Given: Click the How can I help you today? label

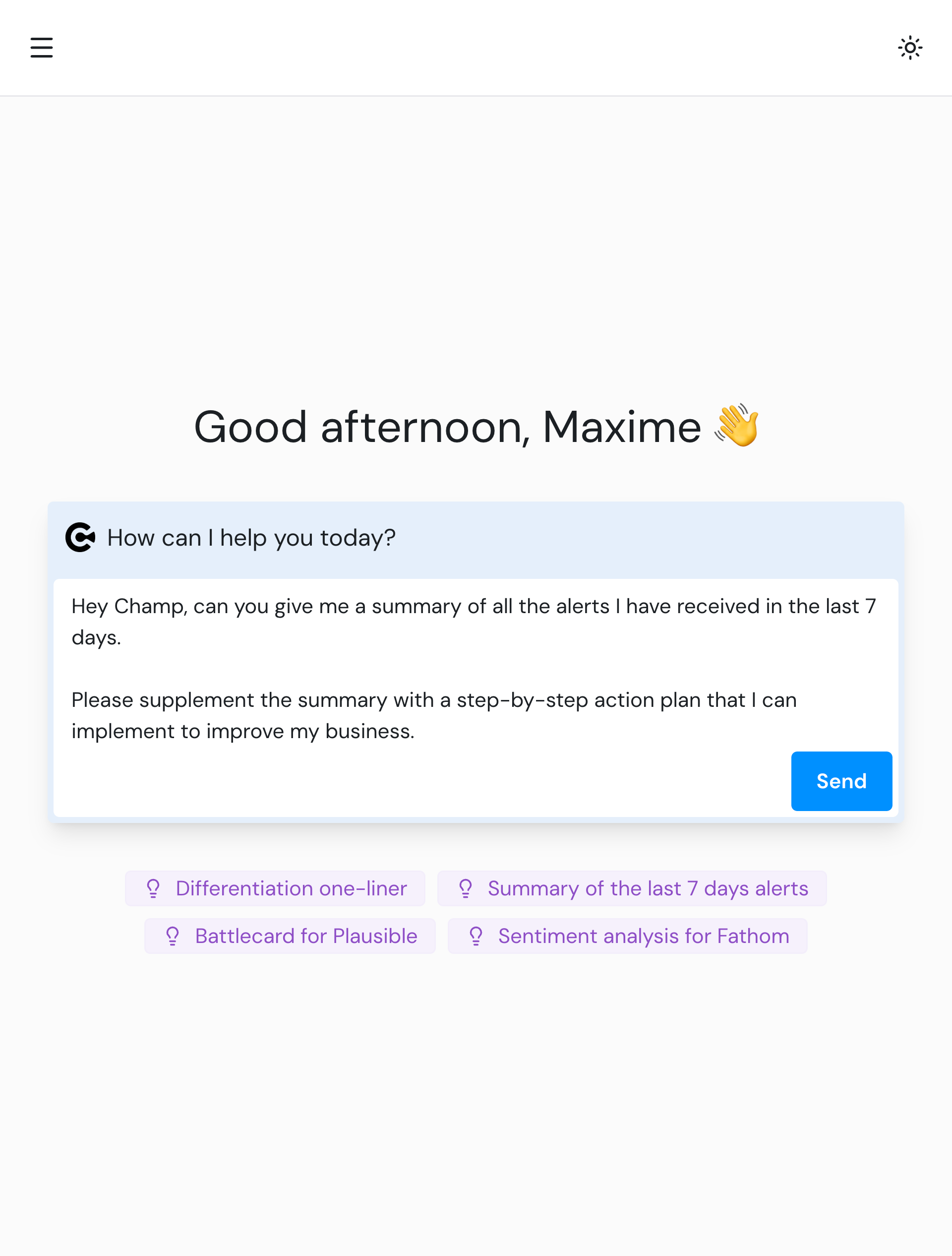Looking at the screenshot, I should (251, 538).
